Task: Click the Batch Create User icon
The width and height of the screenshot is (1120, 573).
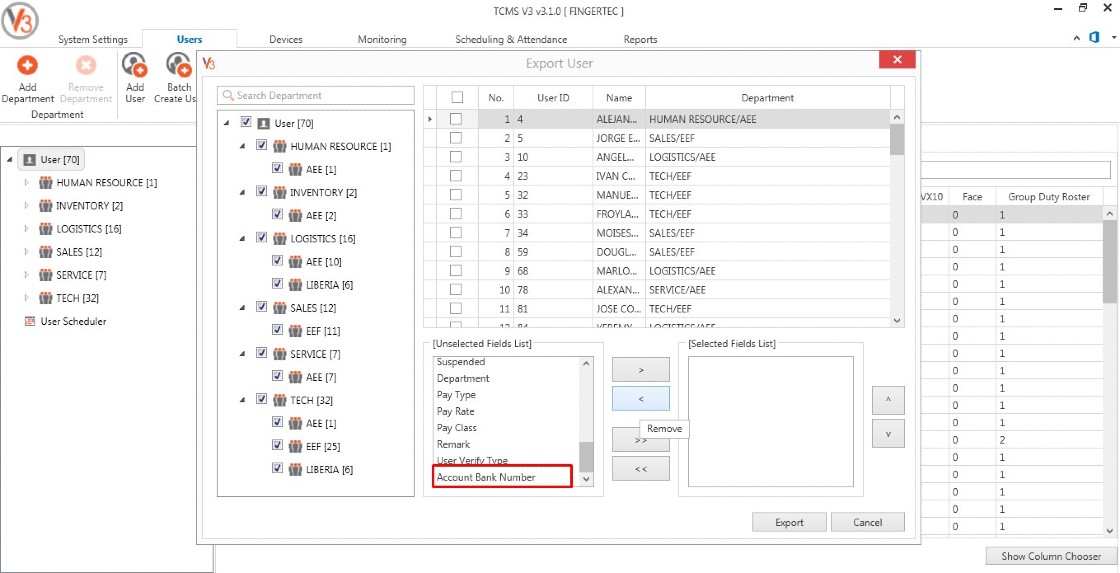Action: [x=178, y=66]
